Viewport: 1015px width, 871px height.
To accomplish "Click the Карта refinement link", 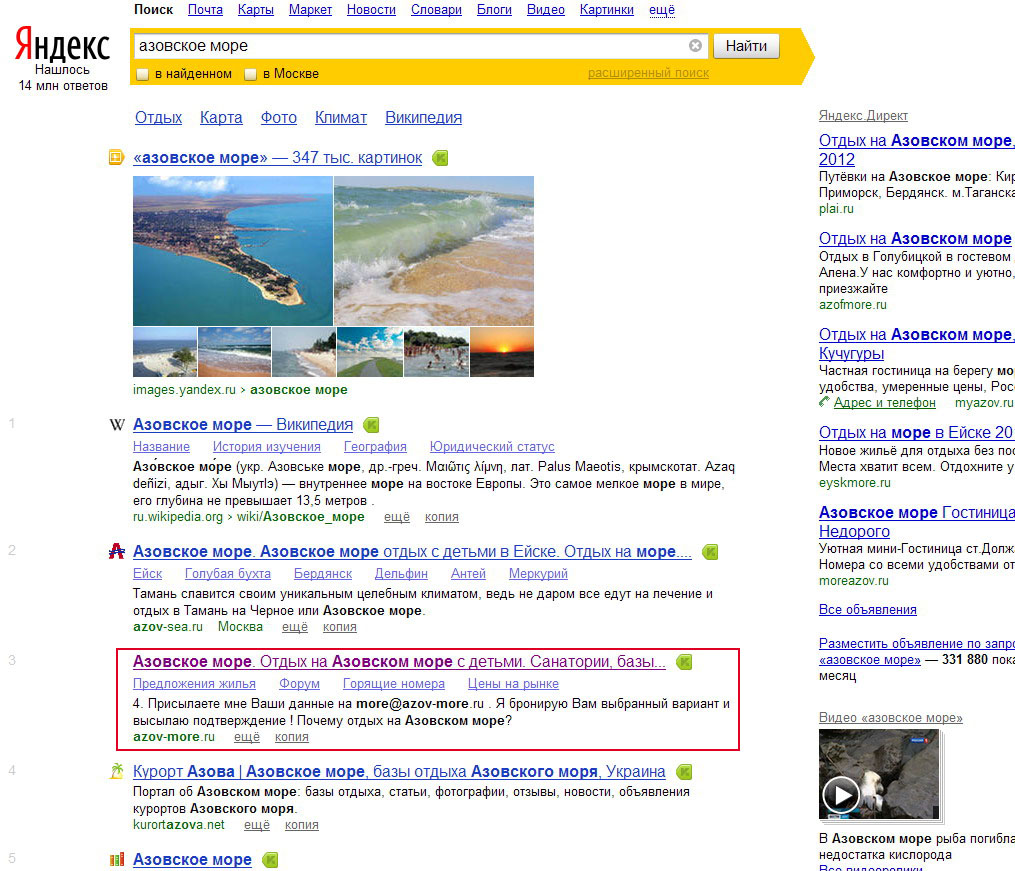I will tap(221, 118).
